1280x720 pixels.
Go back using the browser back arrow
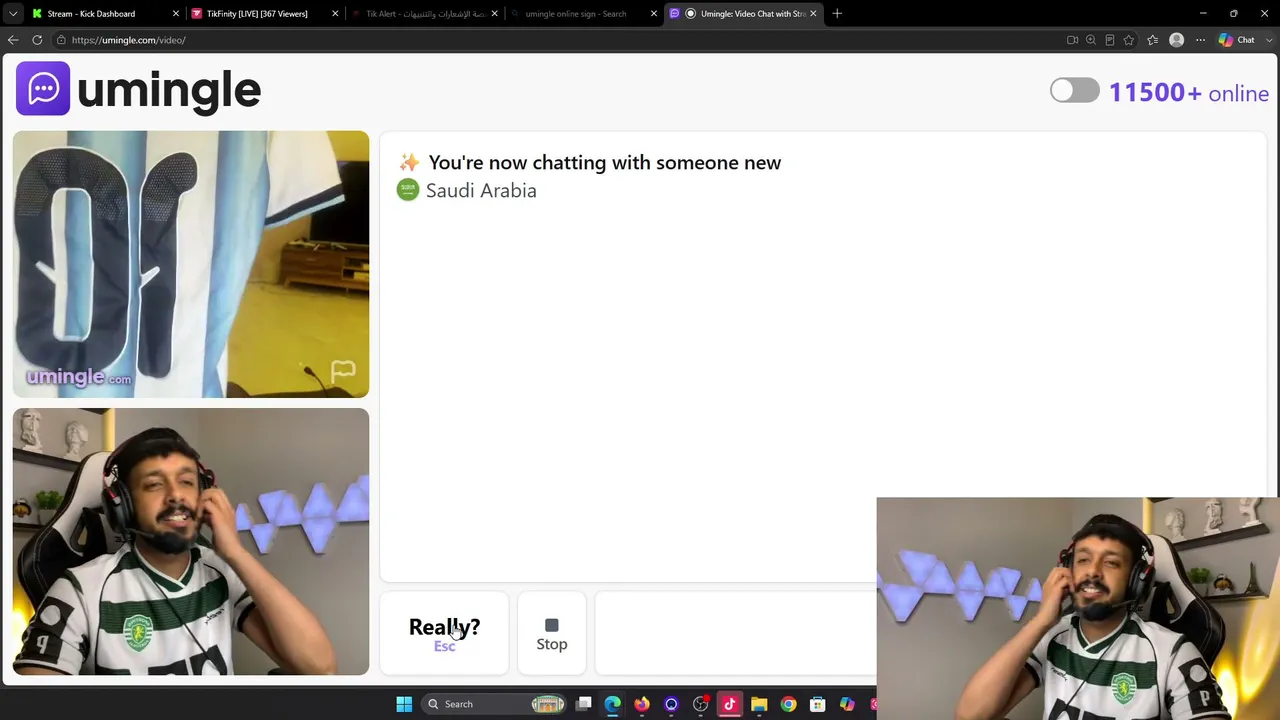[x=13, y=40]
